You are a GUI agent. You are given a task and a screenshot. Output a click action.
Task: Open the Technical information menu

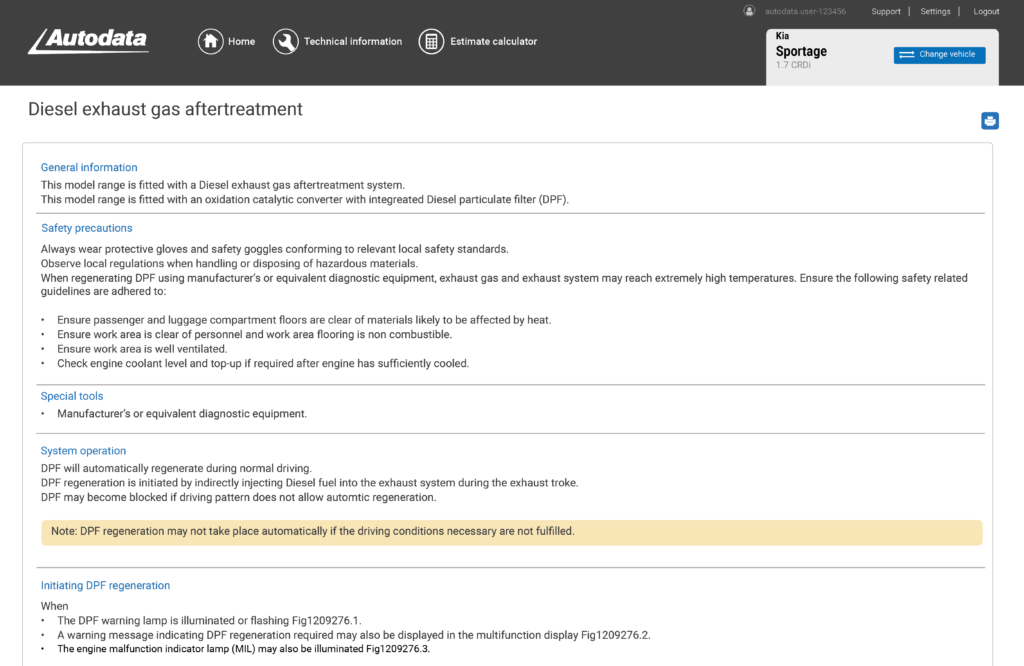click(352, 42)
